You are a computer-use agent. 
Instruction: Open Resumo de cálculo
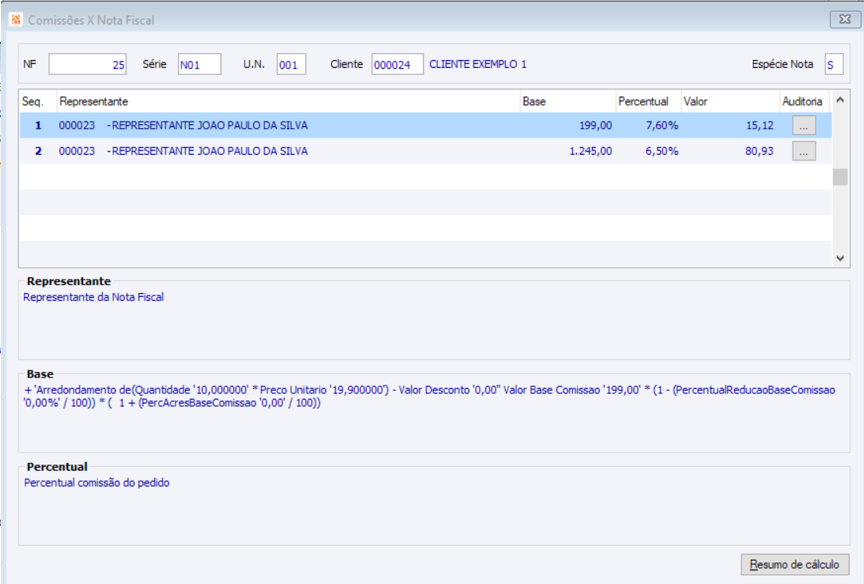795,565
